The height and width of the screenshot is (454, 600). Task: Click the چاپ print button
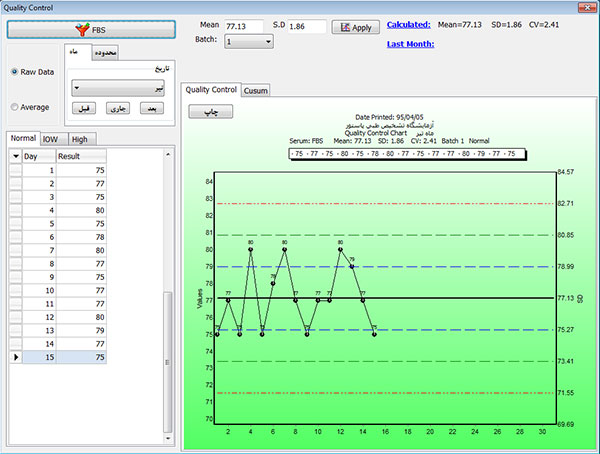pos(210,112)
